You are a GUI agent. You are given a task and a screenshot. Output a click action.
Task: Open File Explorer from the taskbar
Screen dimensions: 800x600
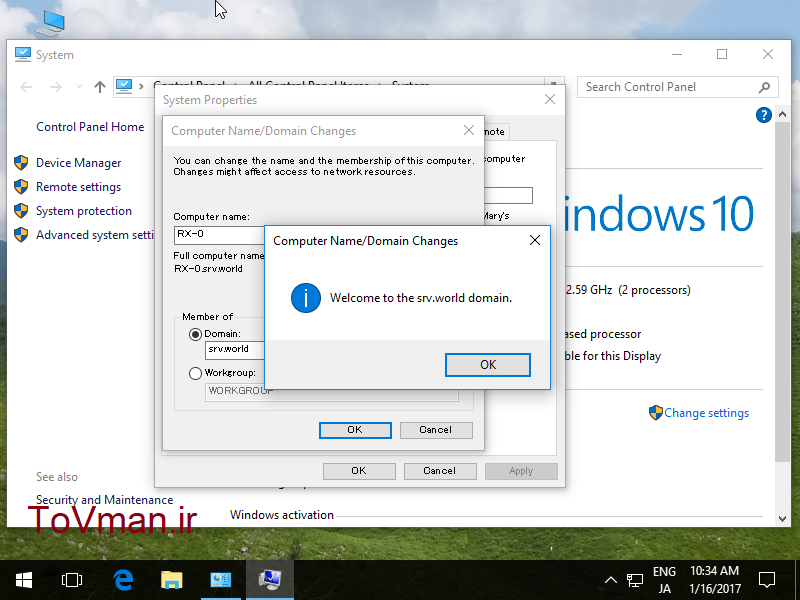click(171, 580)
